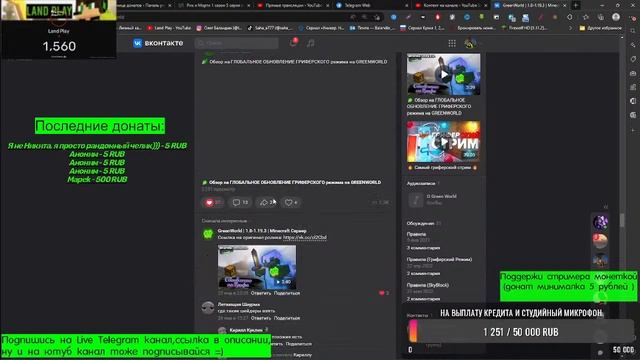Screen dimensions: 640x360
Task: Switch to the Telegram Web browser tab
Action: pyautogui.click(x=371, y=6)
